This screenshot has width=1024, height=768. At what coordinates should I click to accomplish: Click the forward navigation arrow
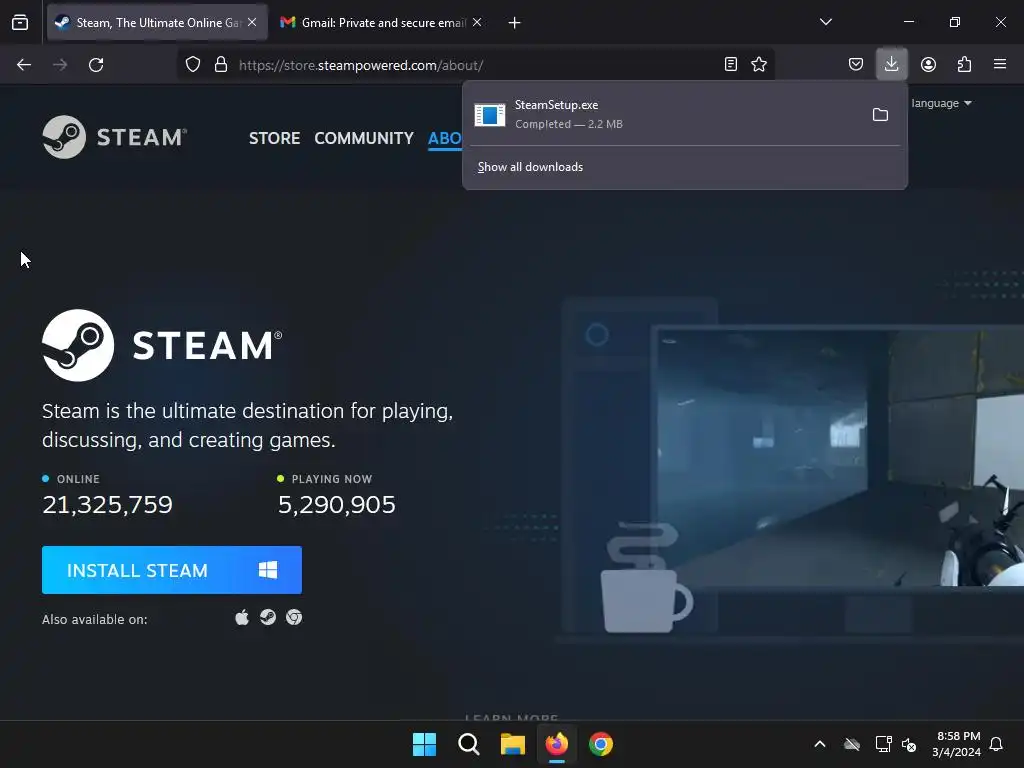60,65
